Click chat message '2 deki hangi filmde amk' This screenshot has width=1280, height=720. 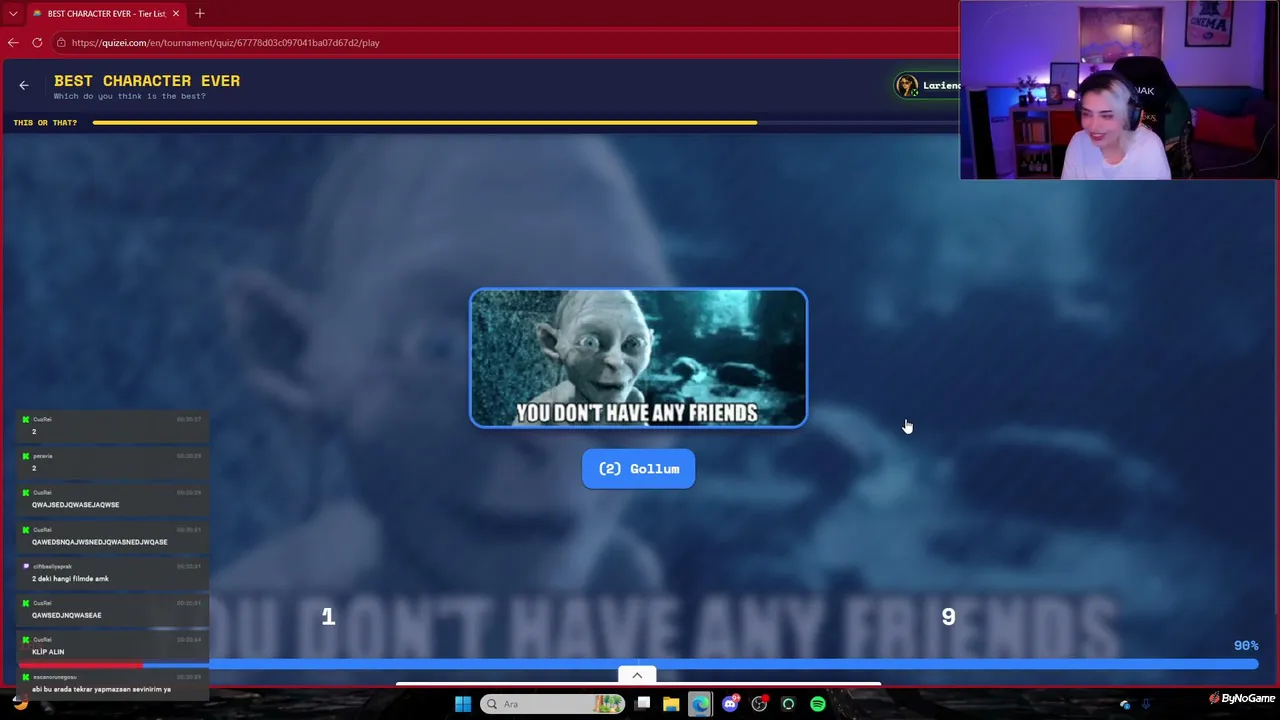coord(70,579)
